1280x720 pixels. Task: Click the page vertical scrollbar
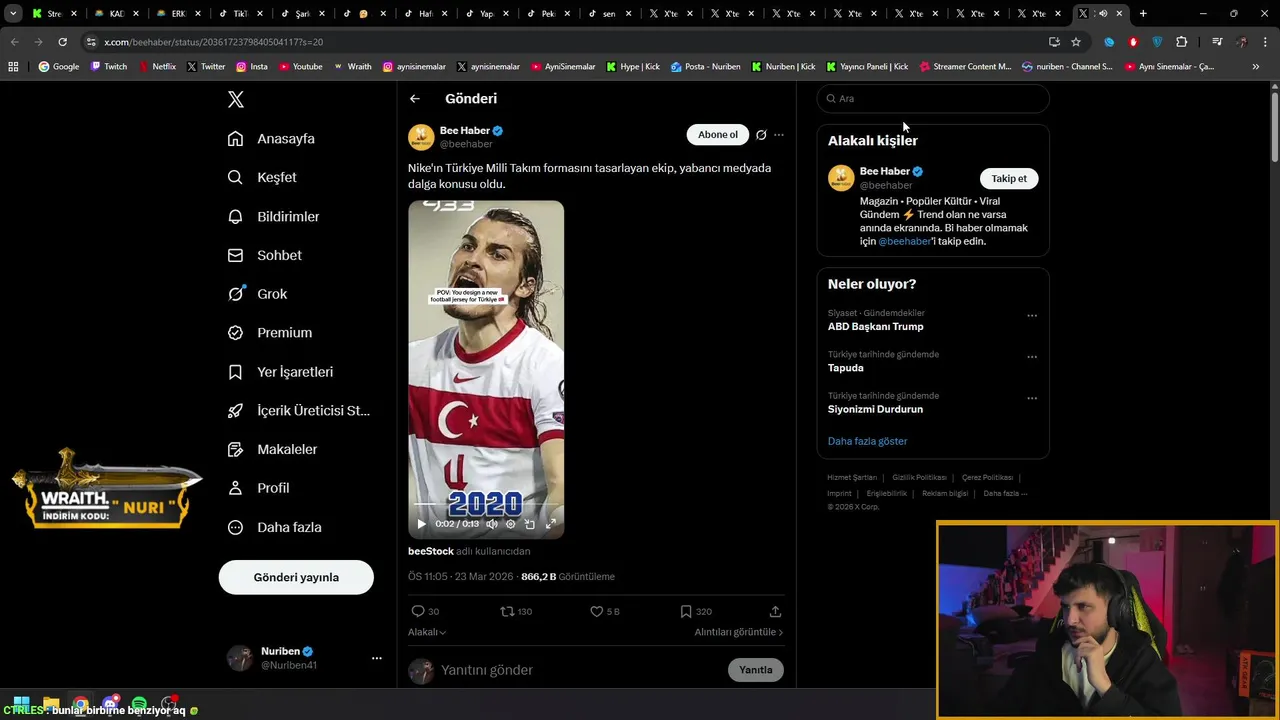(1275, 125)
